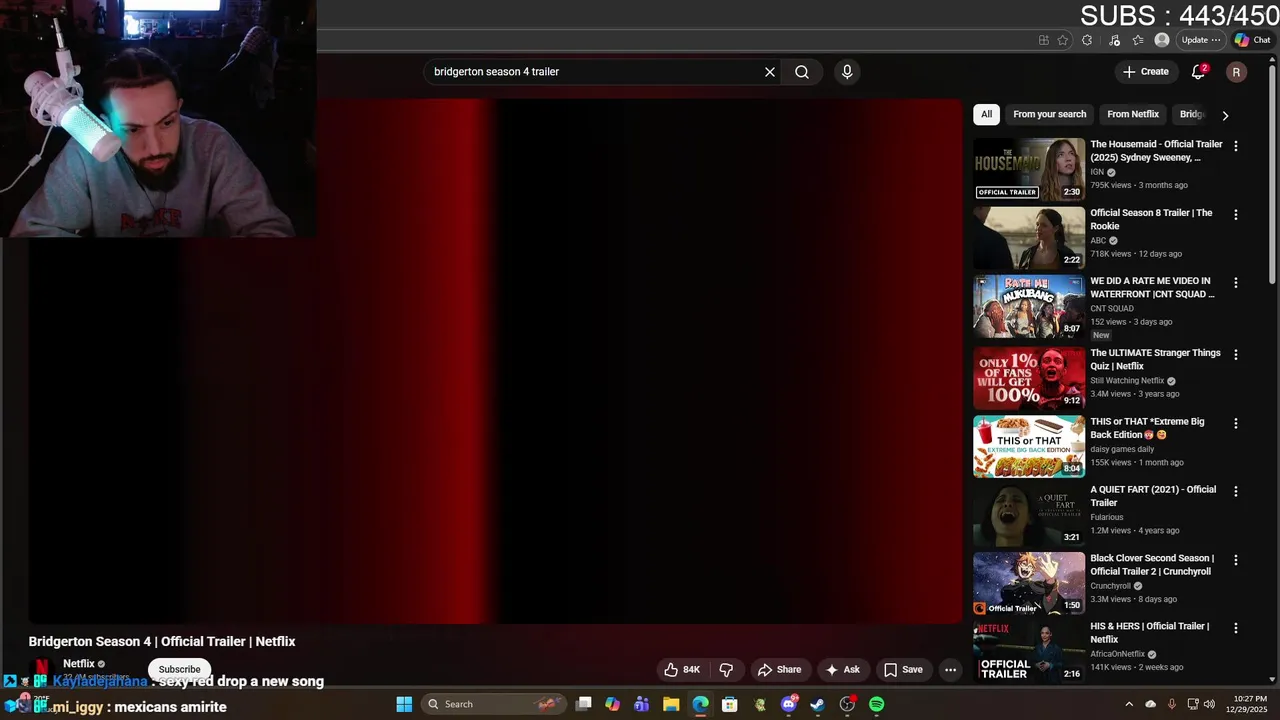Show more filter chips with right arrow
This screenshot has height=720, width=1280.
pyautogui.click(x=1225, y=115)
